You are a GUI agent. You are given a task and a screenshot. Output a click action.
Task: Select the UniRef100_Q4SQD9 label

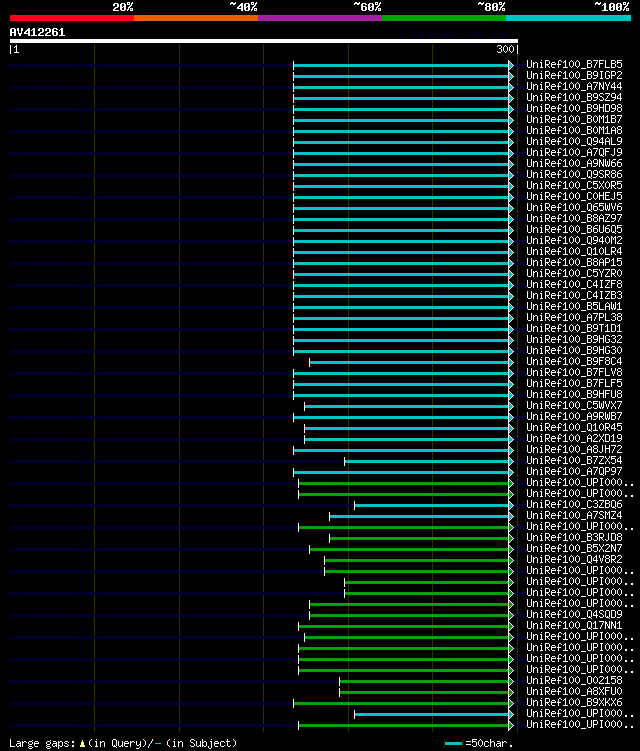pyautogui.click(x=574, y=615)
